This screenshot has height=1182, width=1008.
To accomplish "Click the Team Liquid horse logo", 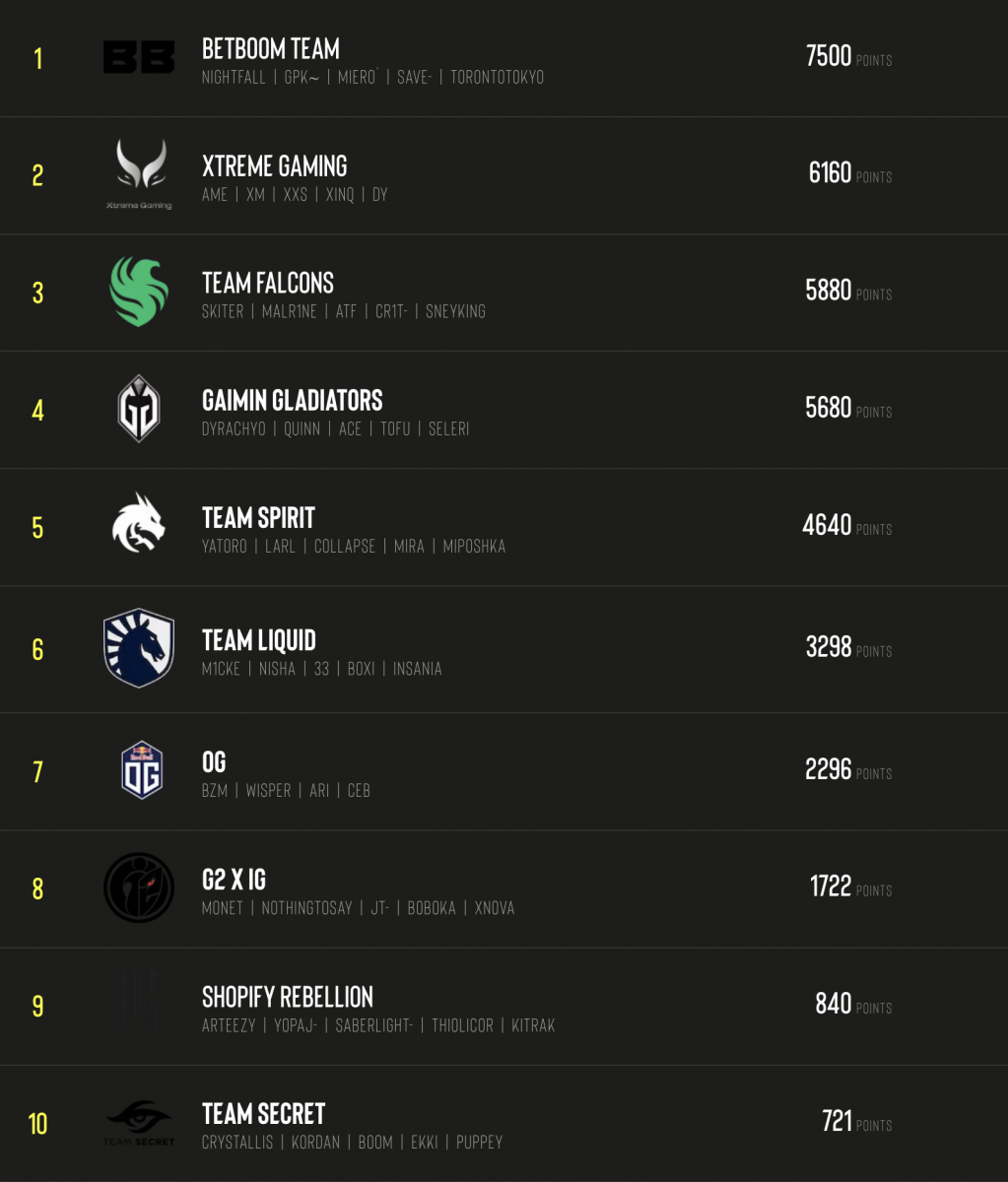I will click(x=139, y=647).
